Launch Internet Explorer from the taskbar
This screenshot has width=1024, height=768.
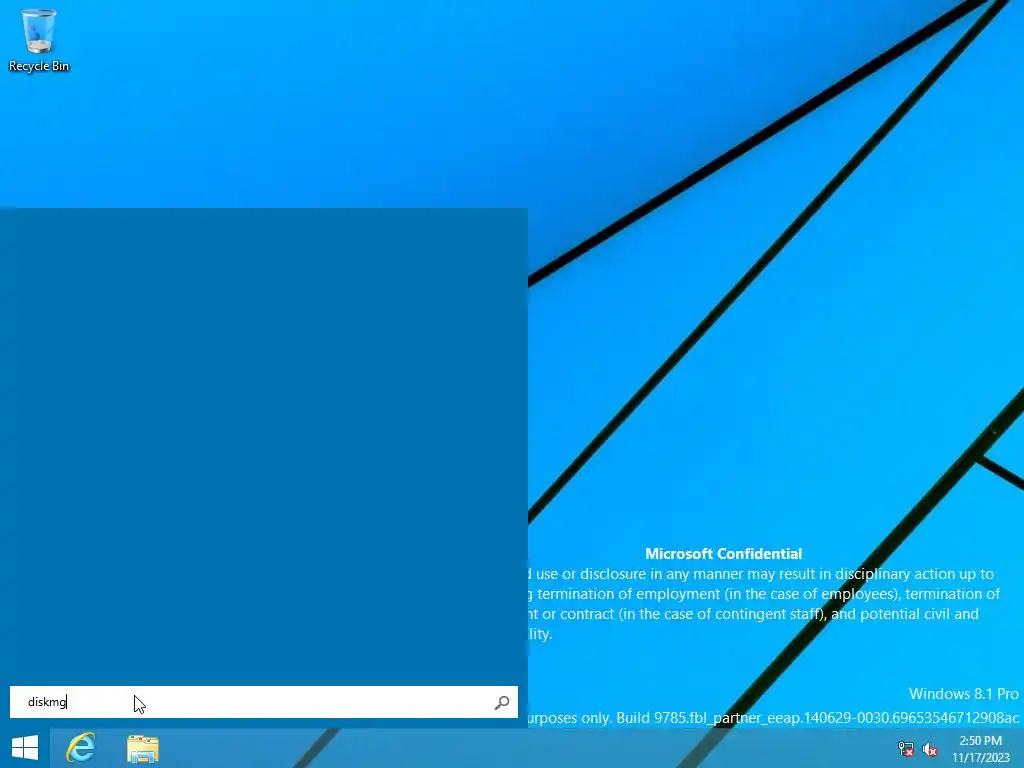[81, 748]
